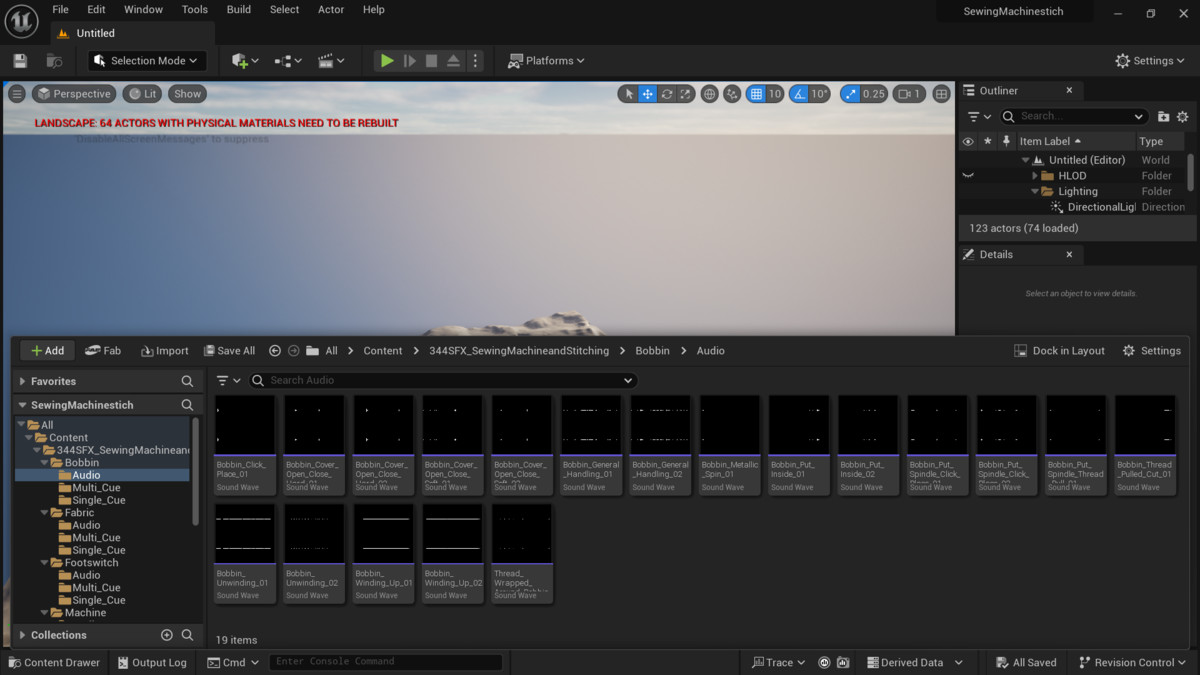The height and width of the screenshot is (675, 1200).
Task: Collapse the Bobbin folder in tree
Action: [x=45, y=463]
